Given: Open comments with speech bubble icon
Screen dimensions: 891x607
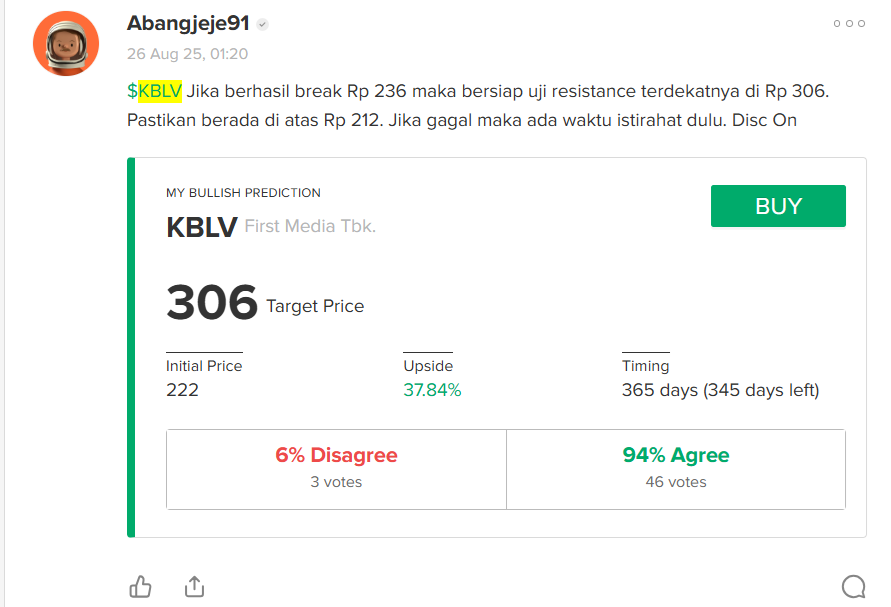Looking at the screenshot, I should (x=853, y=587).
